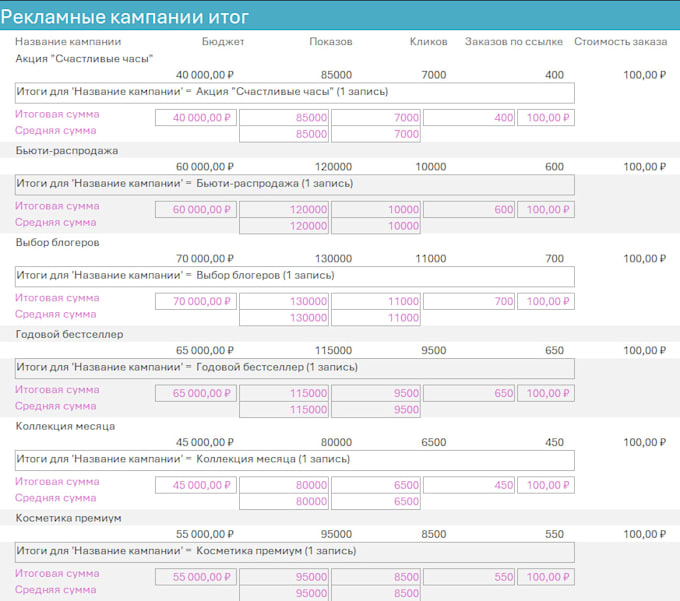
Task: Click the summary box "Годовой бестселлер (1 запись)"
Action: tap(294, 369)
